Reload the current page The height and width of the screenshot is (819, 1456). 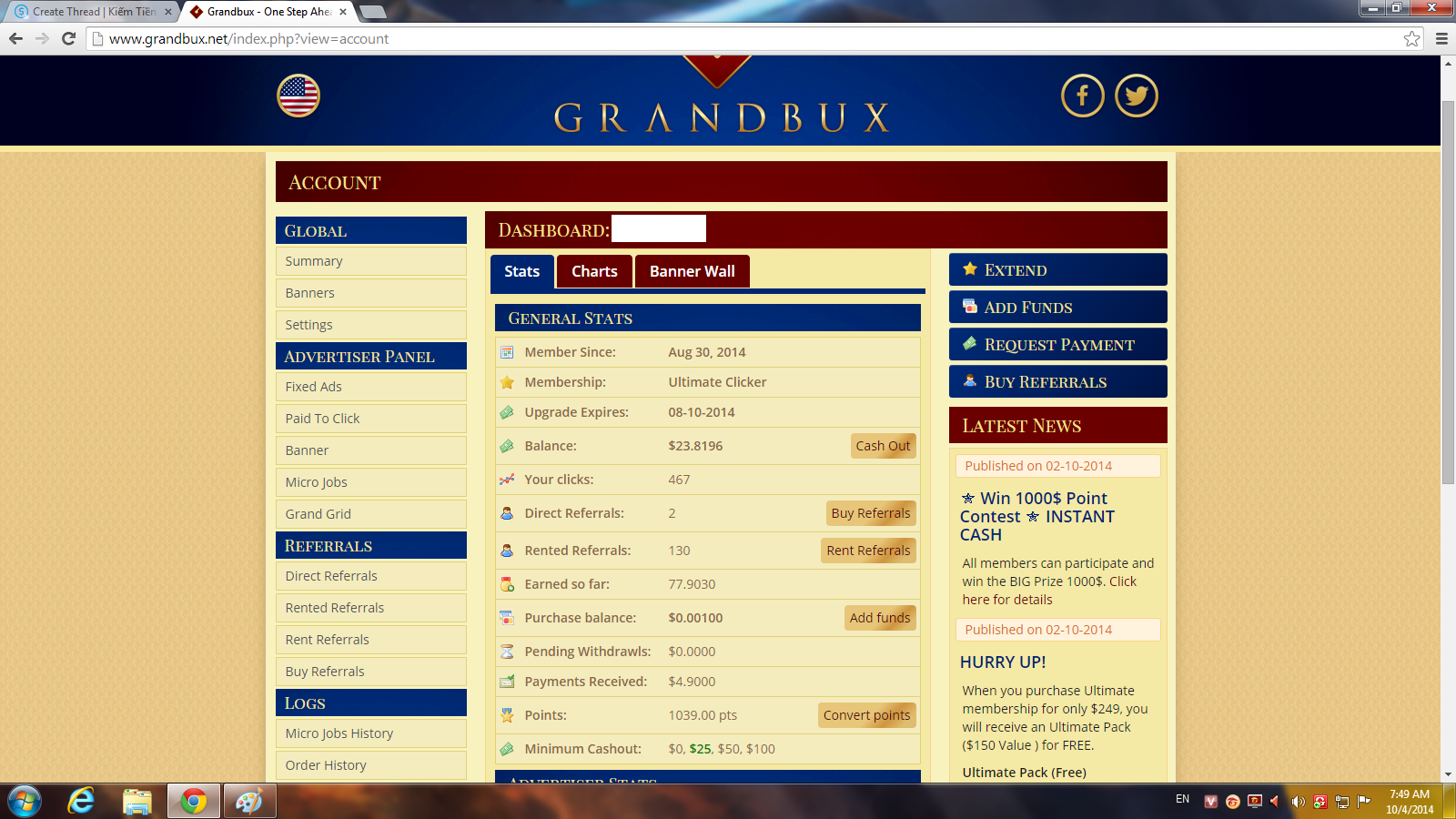point(68,38)
